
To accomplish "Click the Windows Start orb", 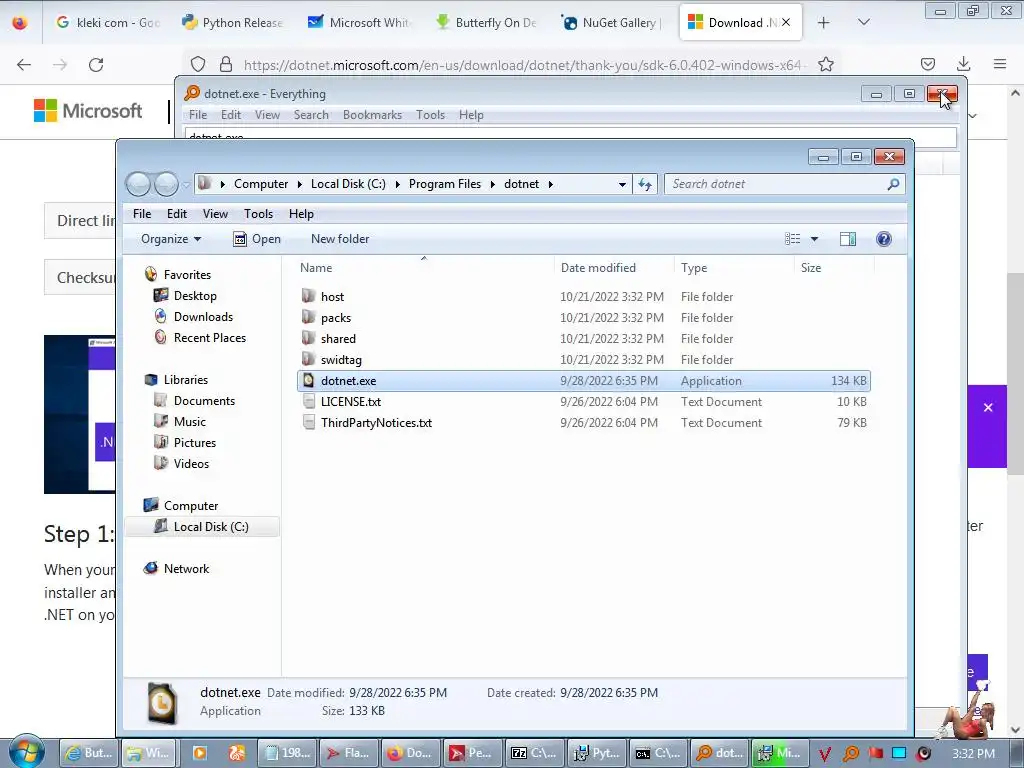I will tap(26, 751).
